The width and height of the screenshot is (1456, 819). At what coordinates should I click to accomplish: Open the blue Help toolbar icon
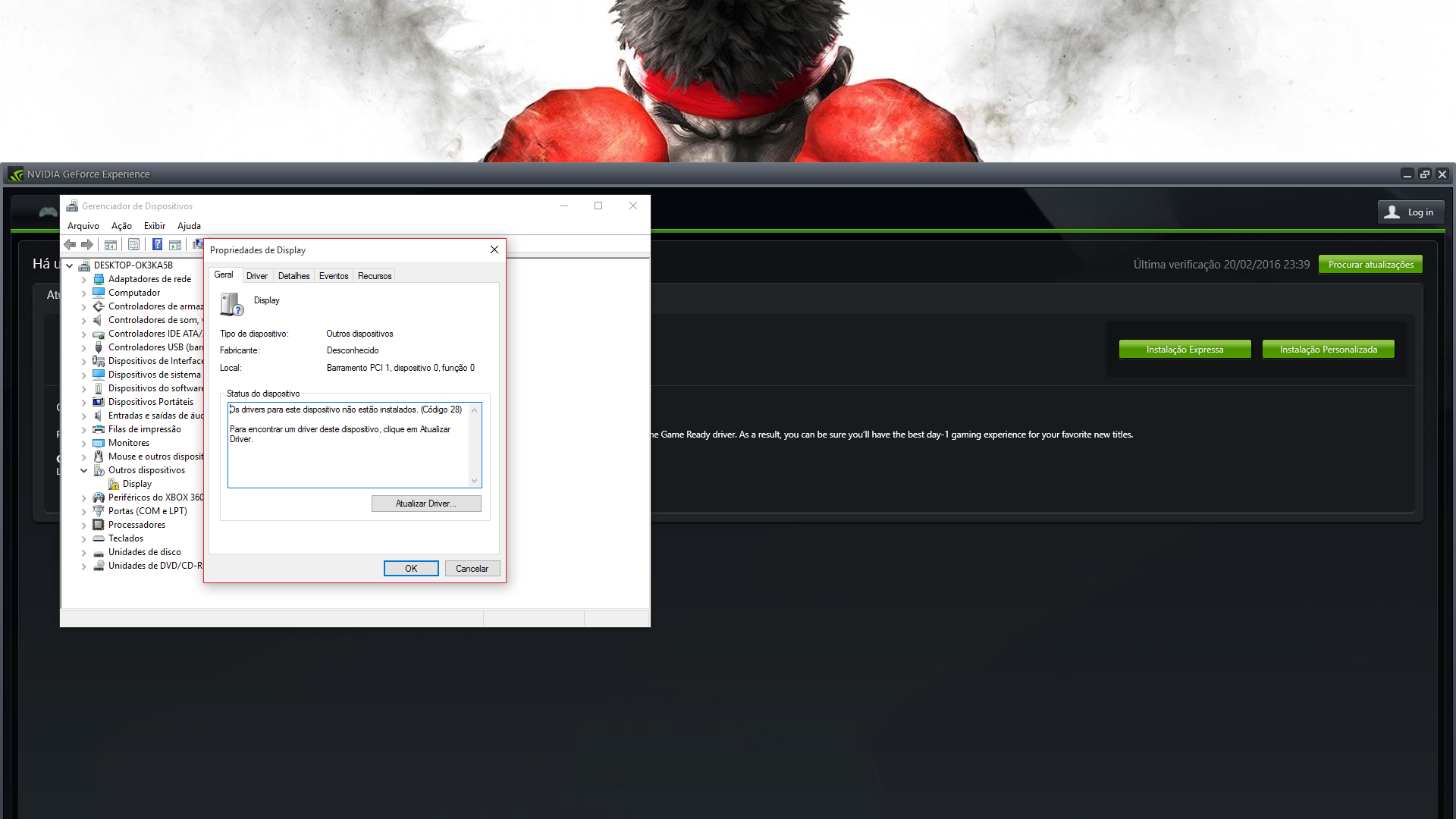coord(157,245)
